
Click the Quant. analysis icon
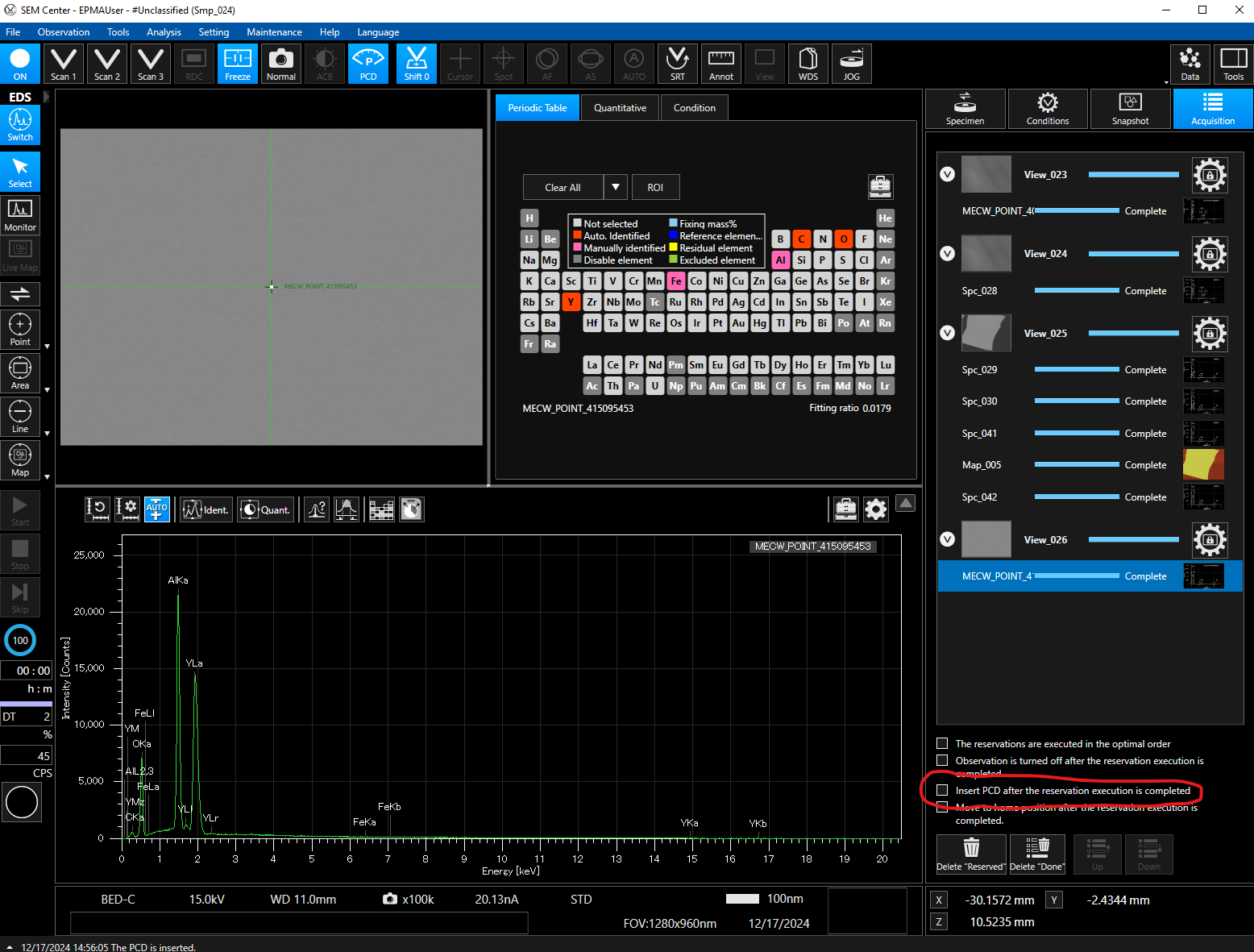point(265,509)
